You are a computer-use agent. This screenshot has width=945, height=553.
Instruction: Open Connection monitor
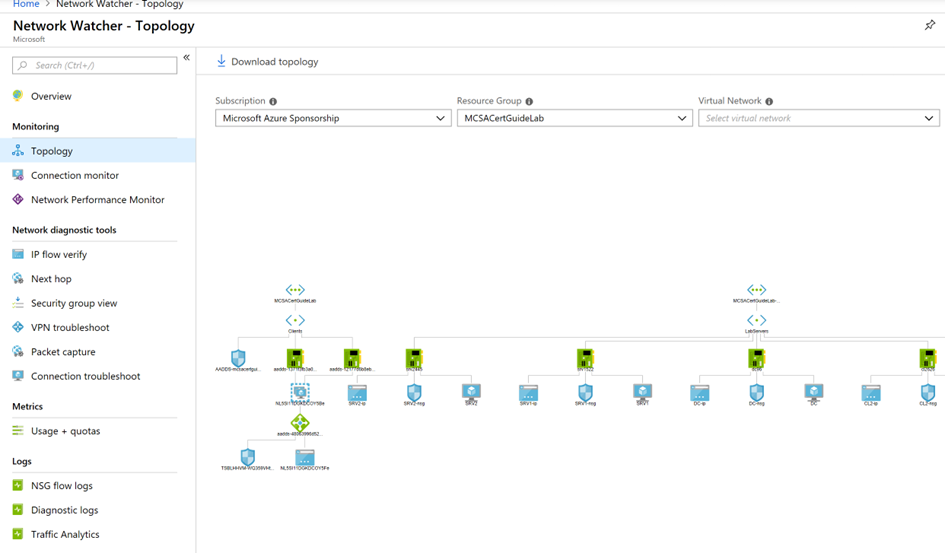pos(75,175)
